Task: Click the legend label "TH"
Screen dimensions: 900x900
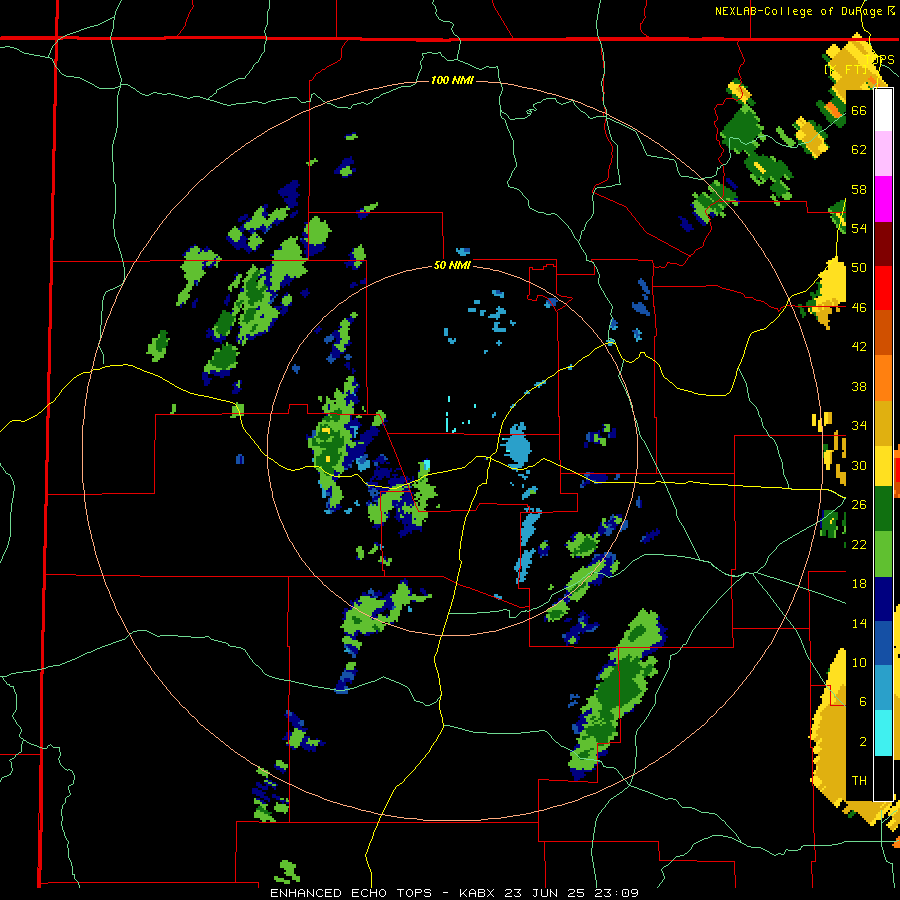Action: (859, 780)
